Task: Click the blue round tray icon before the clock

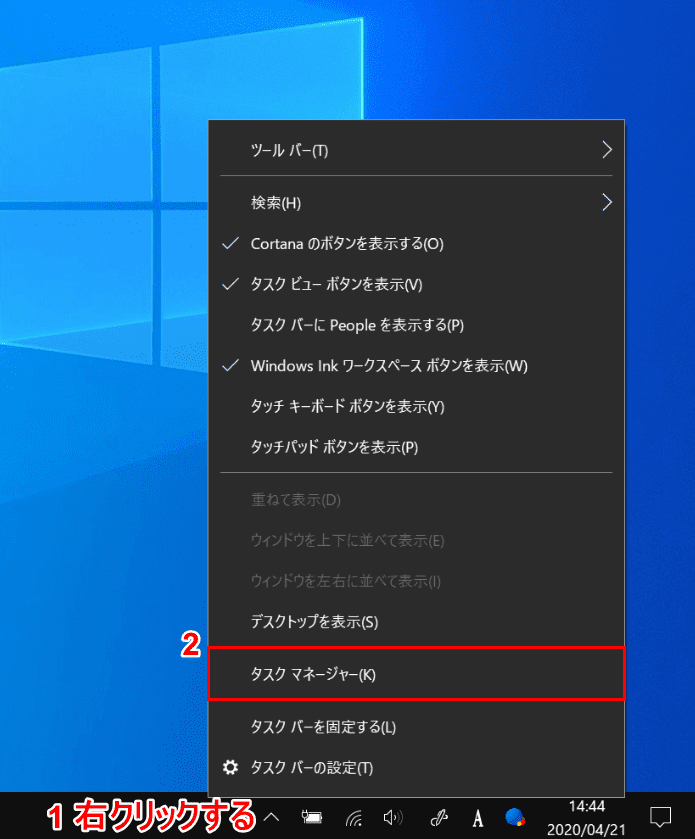Action: click(514, 817)
